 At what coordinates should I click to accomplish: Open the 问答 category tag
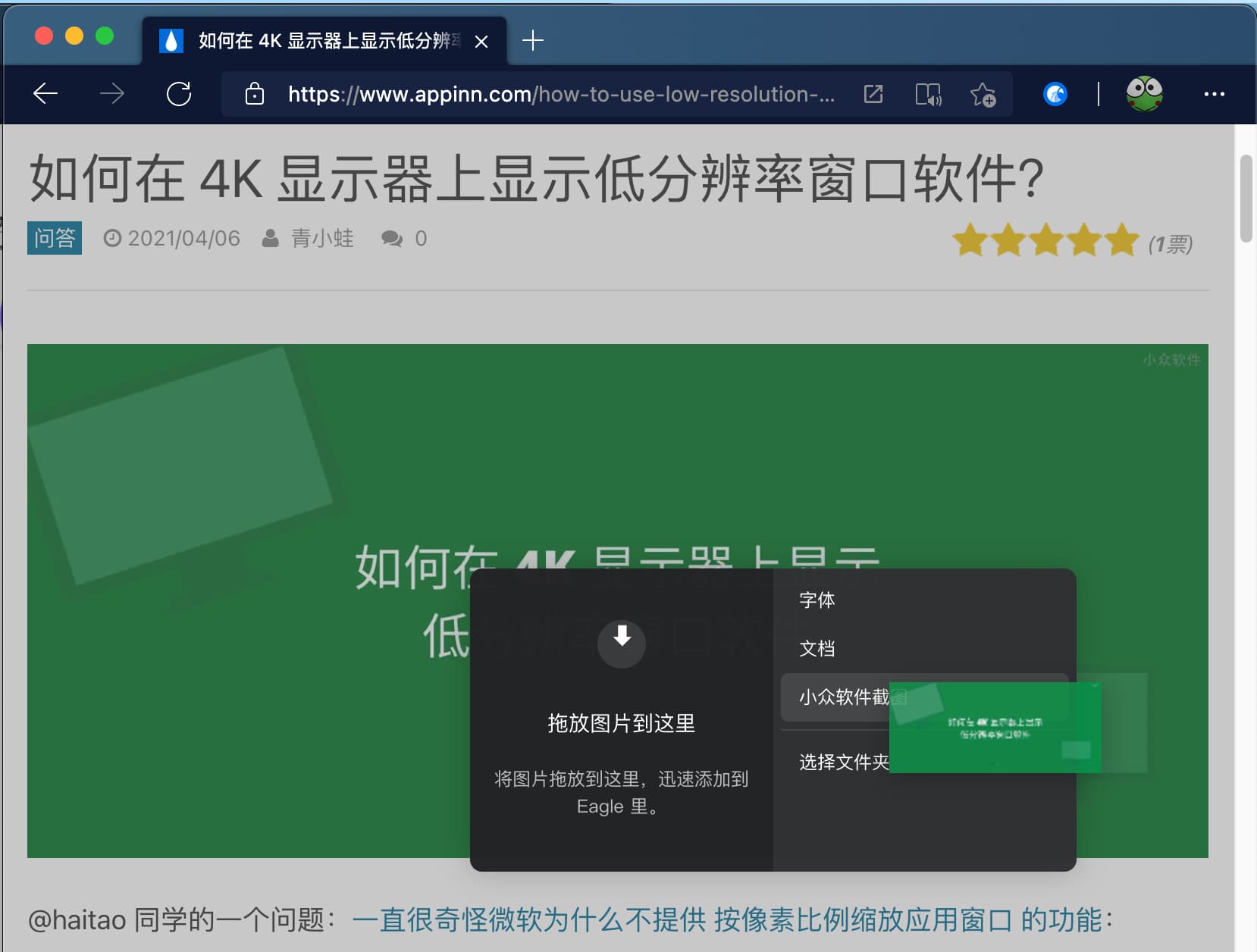click(54, 238)
